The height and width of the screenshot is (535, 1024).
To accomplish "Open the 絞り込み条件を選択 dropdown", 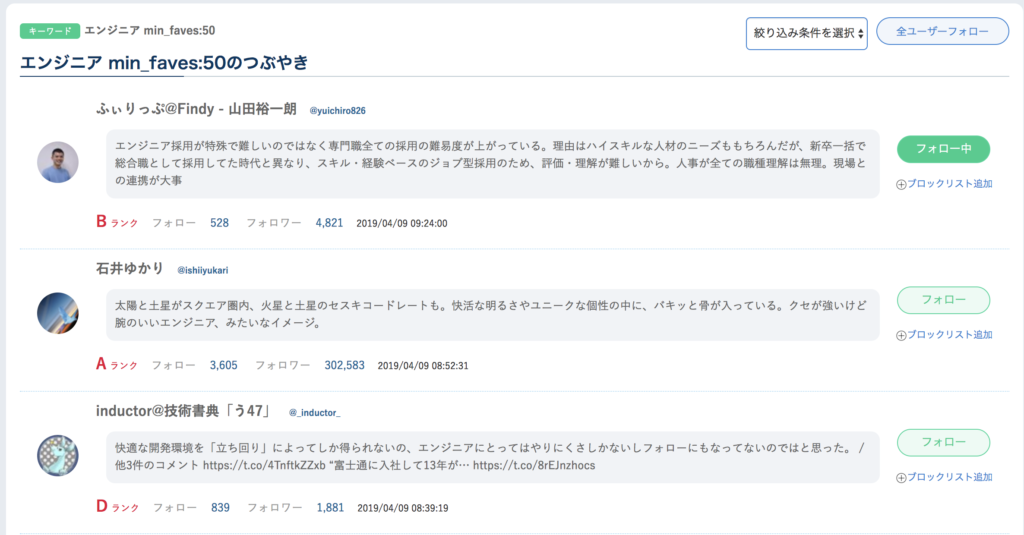I will click(x=806, y=33).
